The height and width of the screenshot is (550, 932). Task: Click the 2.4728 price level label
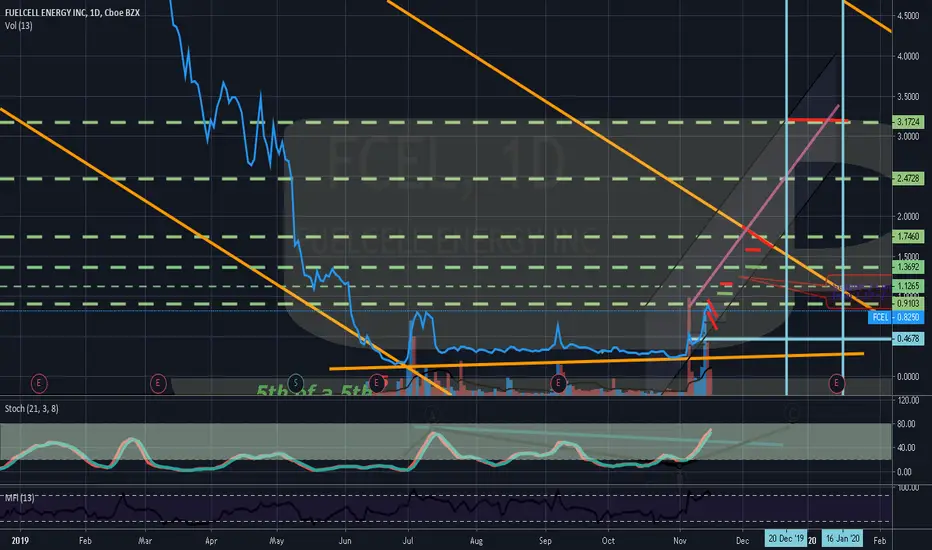(908, 178)
